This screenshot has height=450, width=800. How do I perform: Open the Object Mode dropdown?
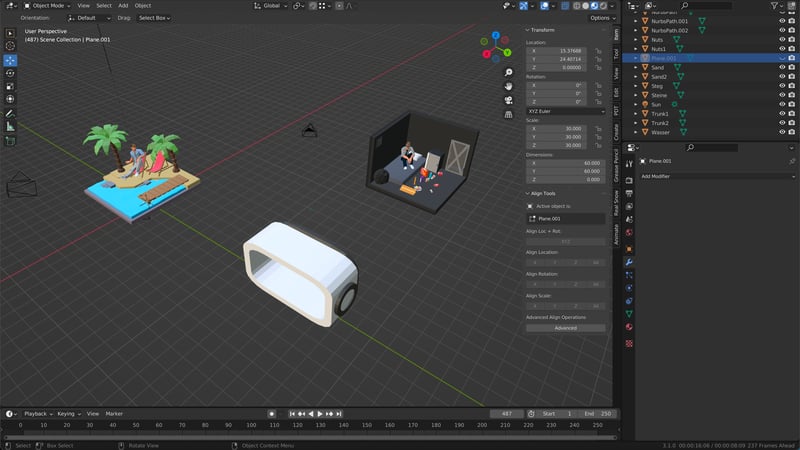tap(48, 5)
